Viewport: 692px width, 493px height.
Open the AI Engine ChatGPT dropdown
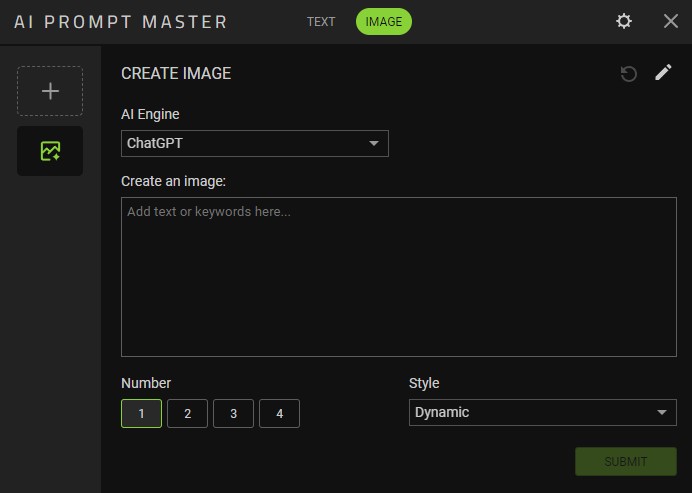click(x=255, y=143)
